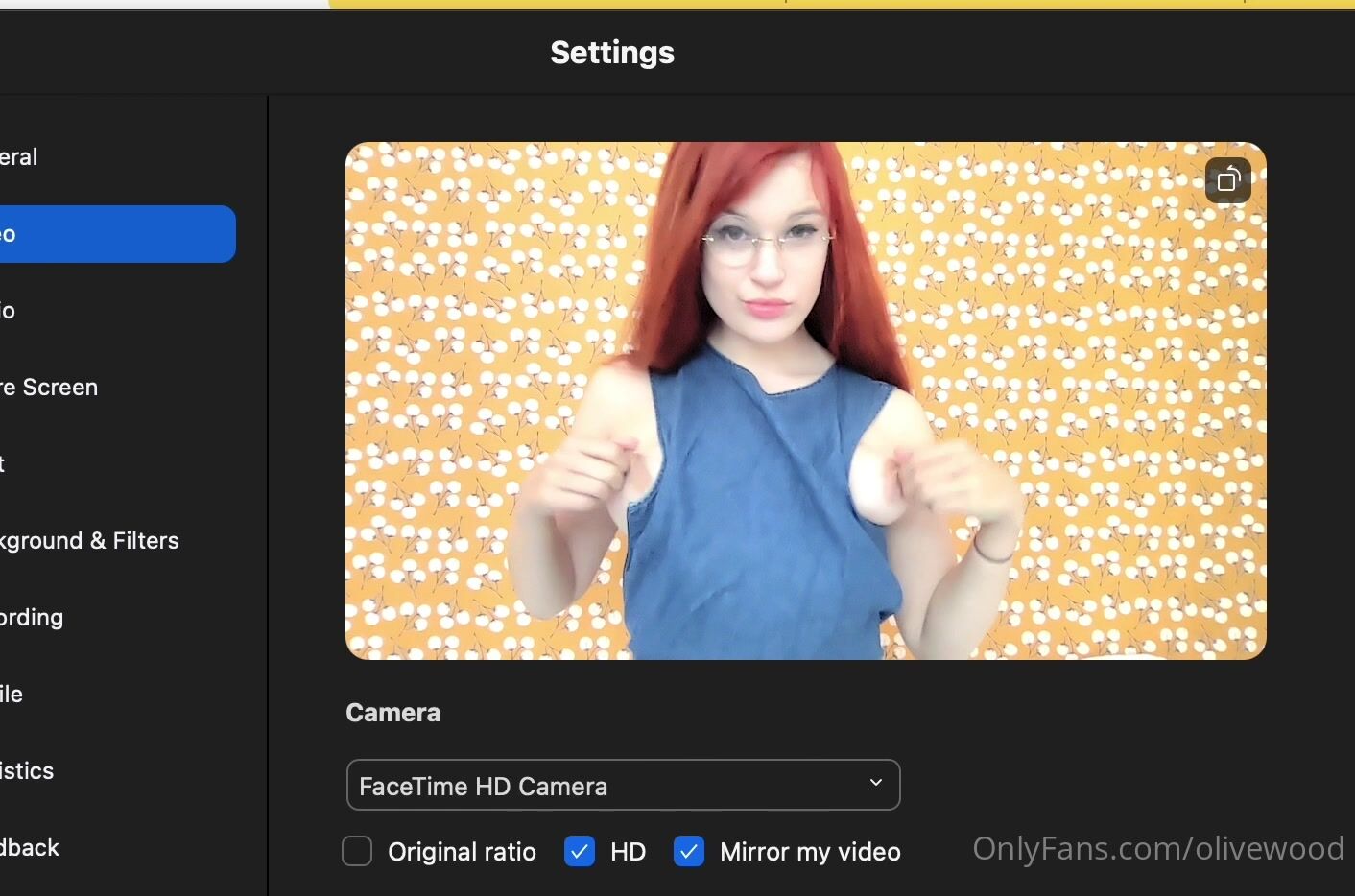Viewport: 1355px width, 896px height.
Task: Expand the FaceTime HD Camera dropdown
Action: point(622,786)
